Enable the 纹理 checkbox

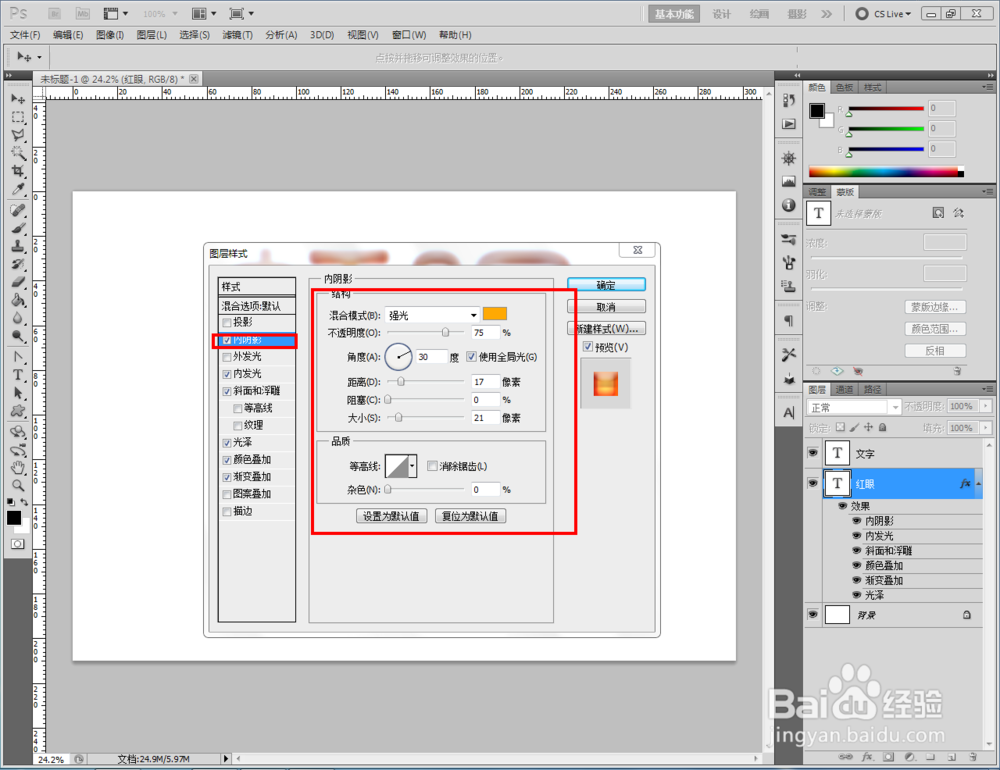pos(238,426)
